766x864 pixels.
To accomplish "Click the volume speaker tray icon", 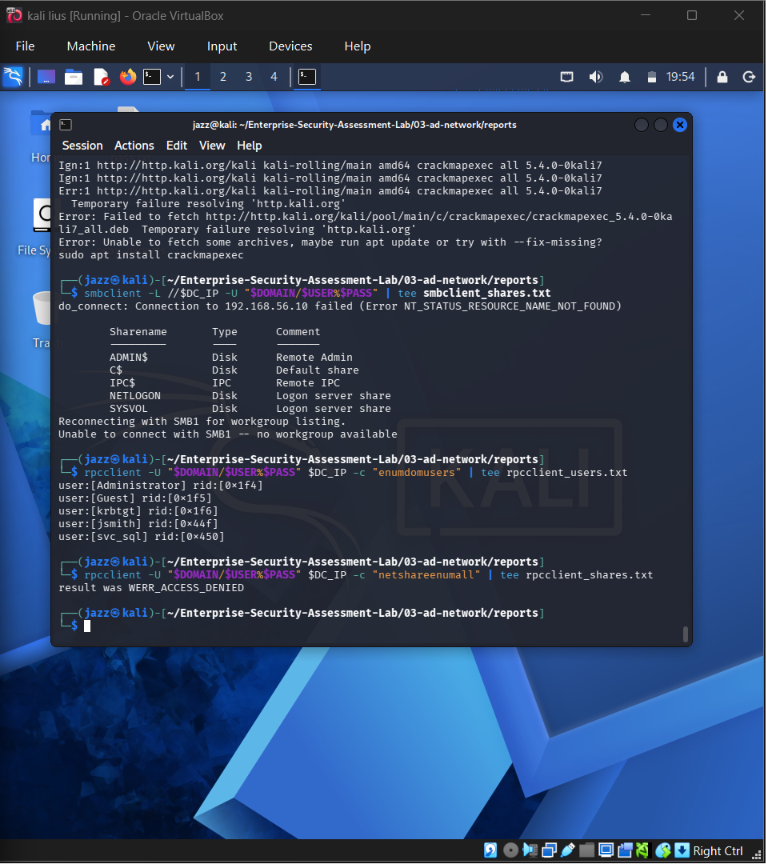I will (596, 77).
